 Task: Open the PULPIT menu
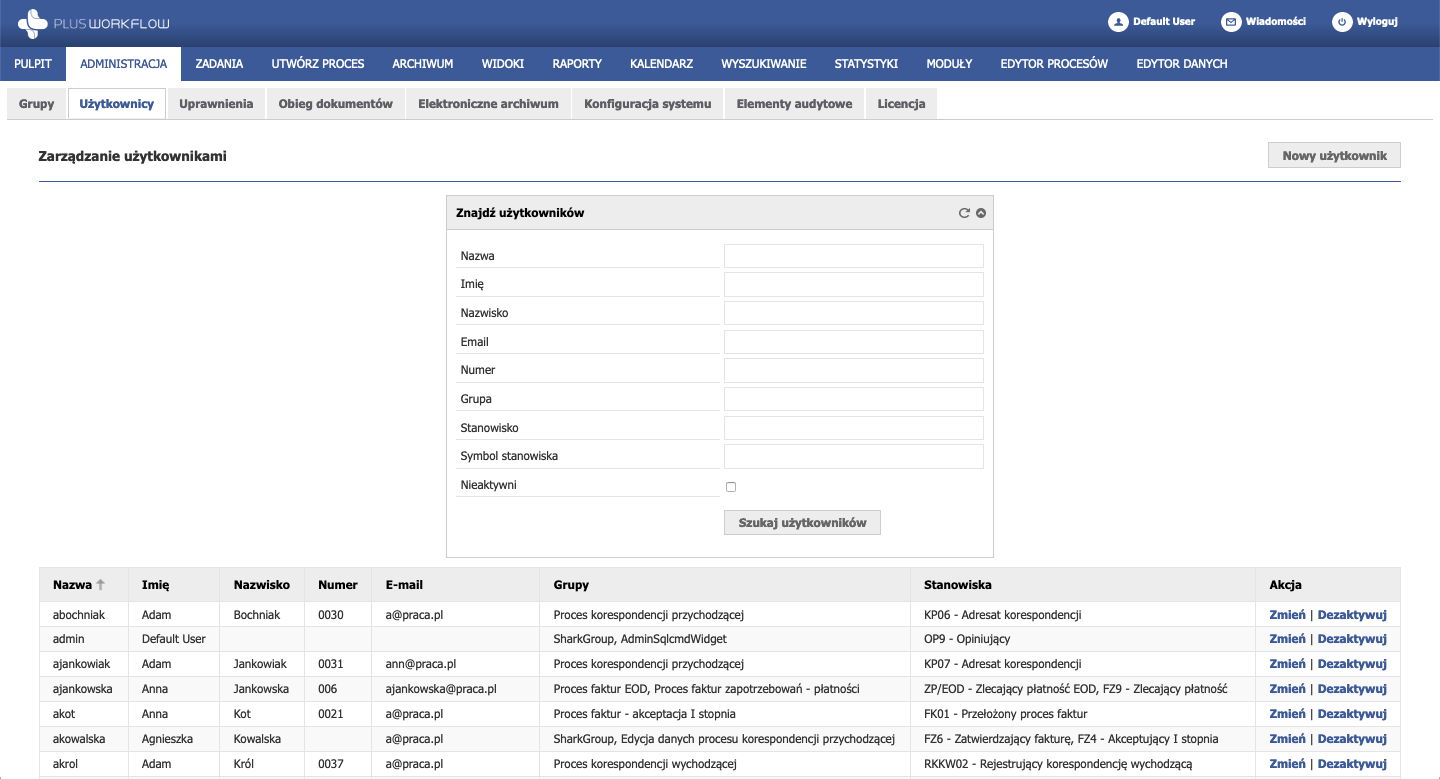[33, 63]
